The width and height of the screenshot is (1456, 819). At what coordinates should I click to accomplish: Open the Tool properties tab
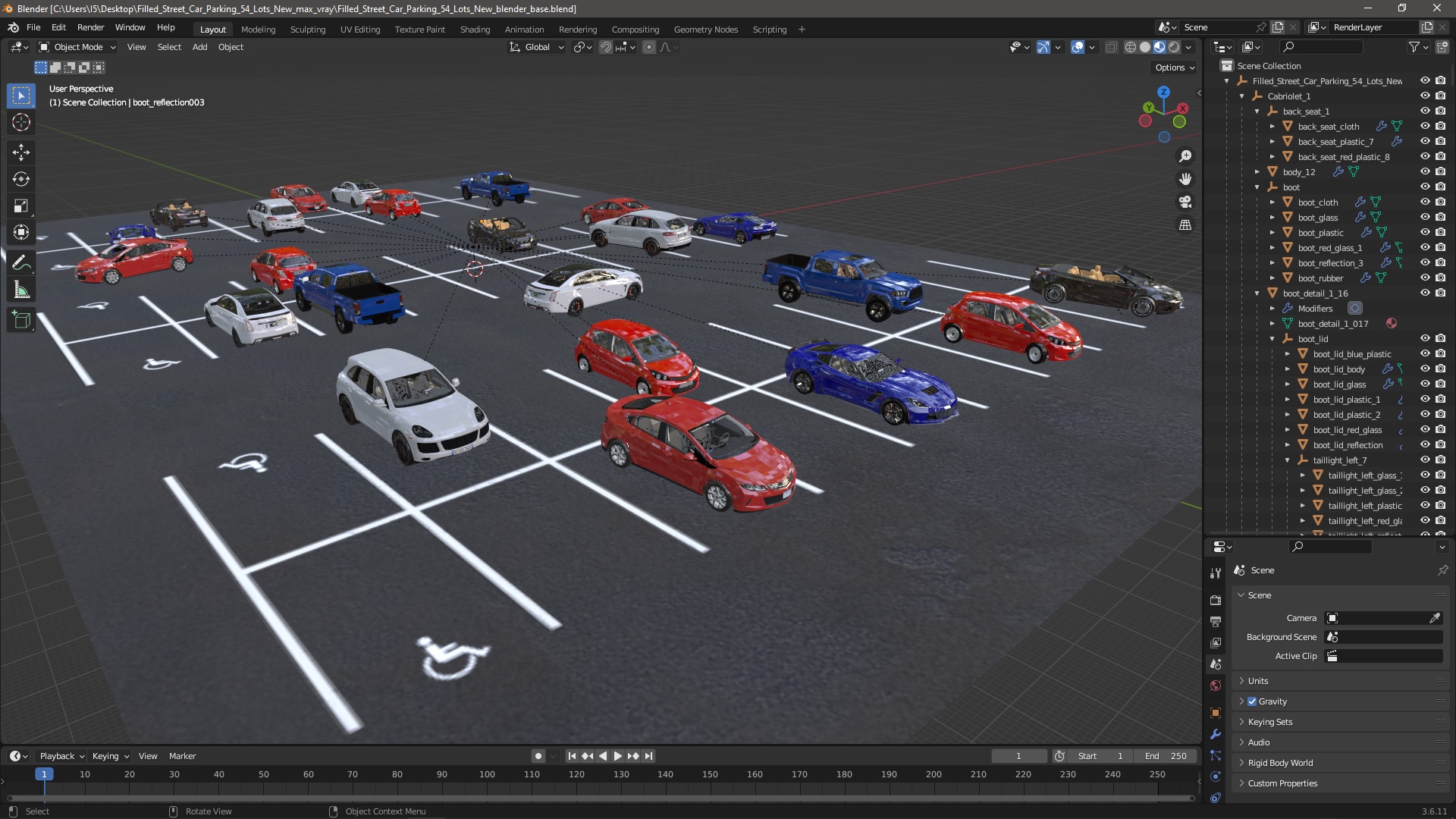[1216, 573]
